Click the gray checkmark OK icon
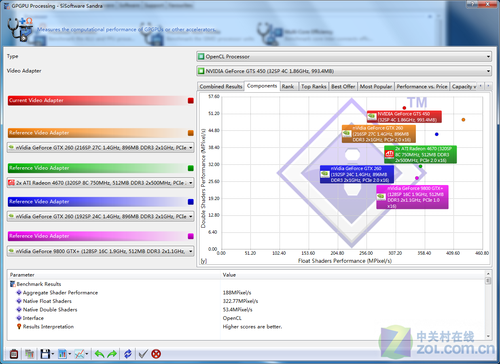 (143, 353)
